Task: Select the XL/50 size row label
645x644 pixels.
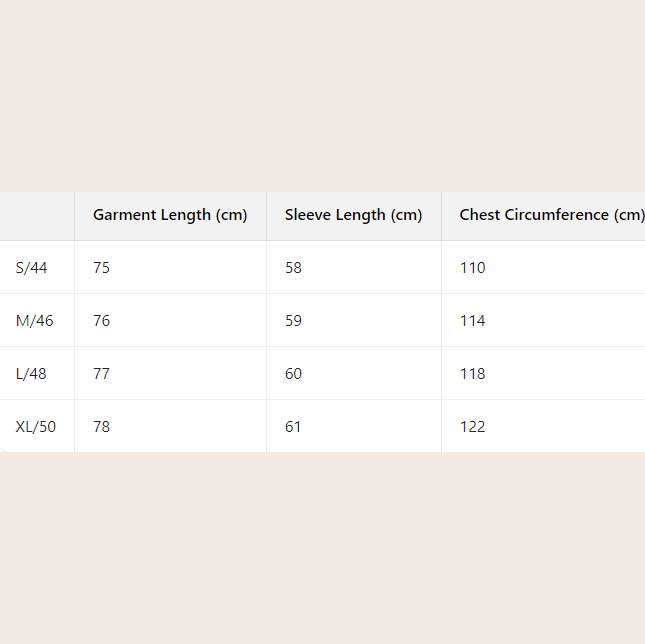Action: (36, 427)
